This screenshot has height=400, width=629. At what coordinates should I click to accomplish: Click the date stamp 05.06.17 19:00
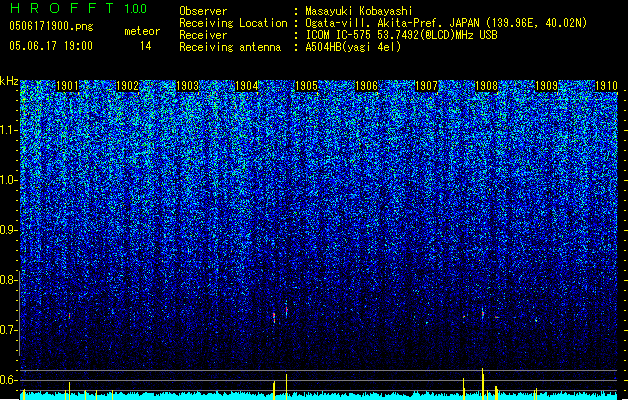tap(51, 46)
